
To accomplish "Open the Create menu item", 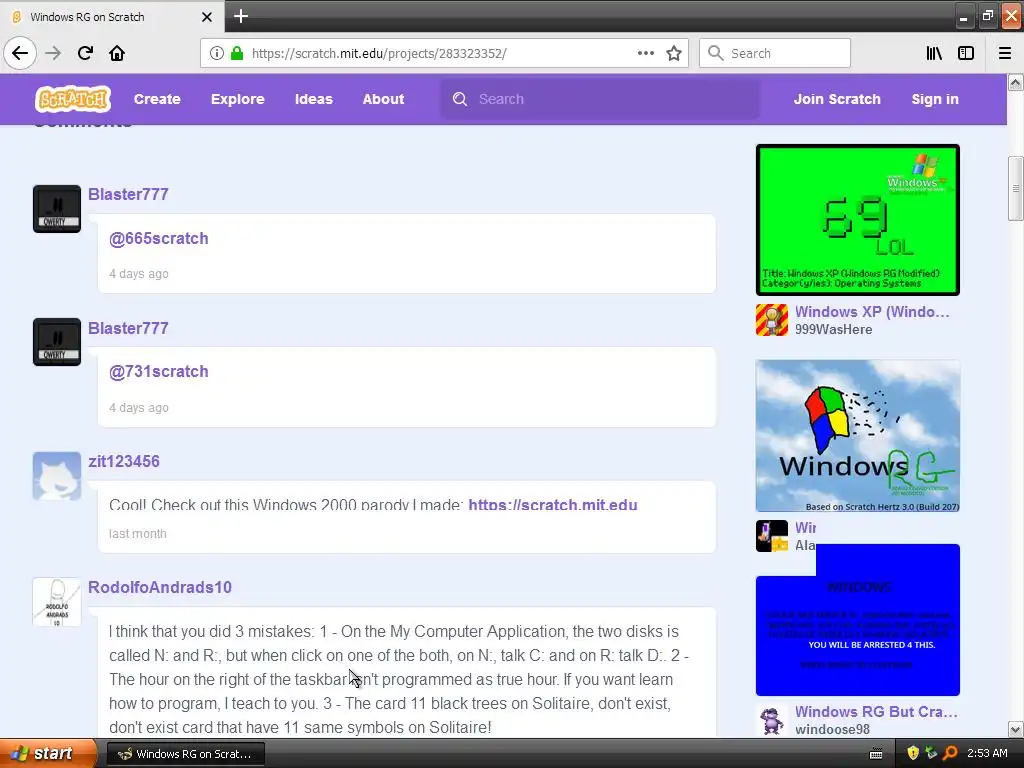I will tap(157, 99).
